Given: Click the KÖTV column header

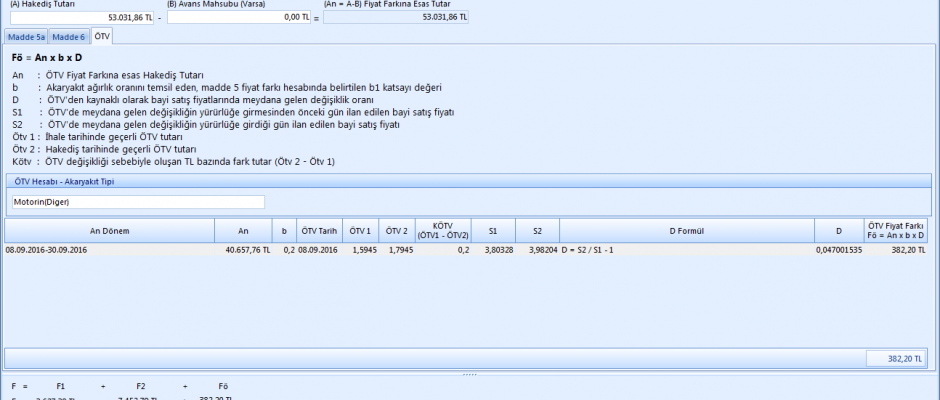Looking at the screenshot, I should [444, 231].
